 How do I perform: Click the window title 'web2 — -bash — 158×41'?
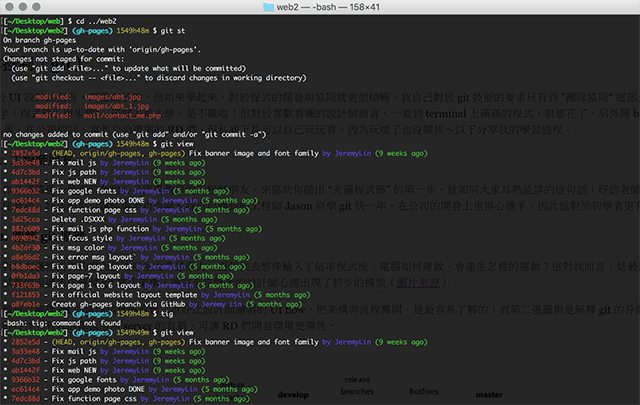pos(328,7)
